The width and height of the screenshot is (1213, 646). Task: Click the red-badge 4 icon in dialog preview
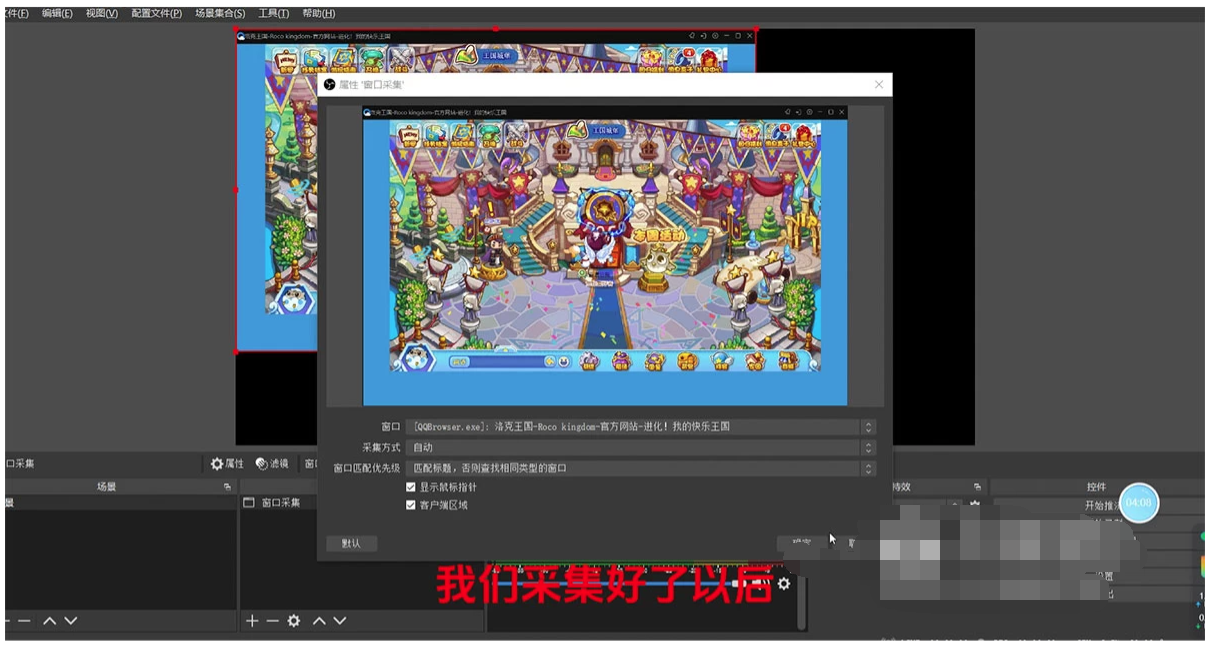[x=778, y=134]
